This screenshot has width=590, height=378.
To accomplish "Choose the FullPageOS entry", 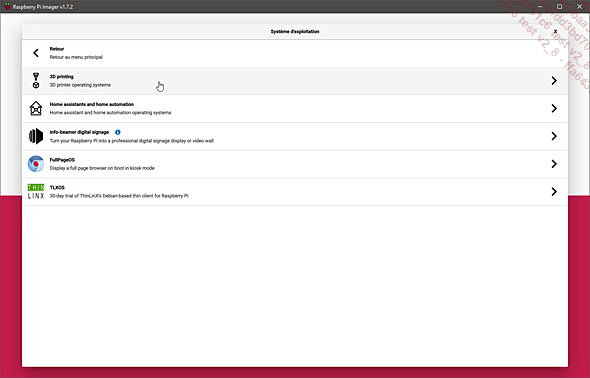I will [x=295, y=164].
